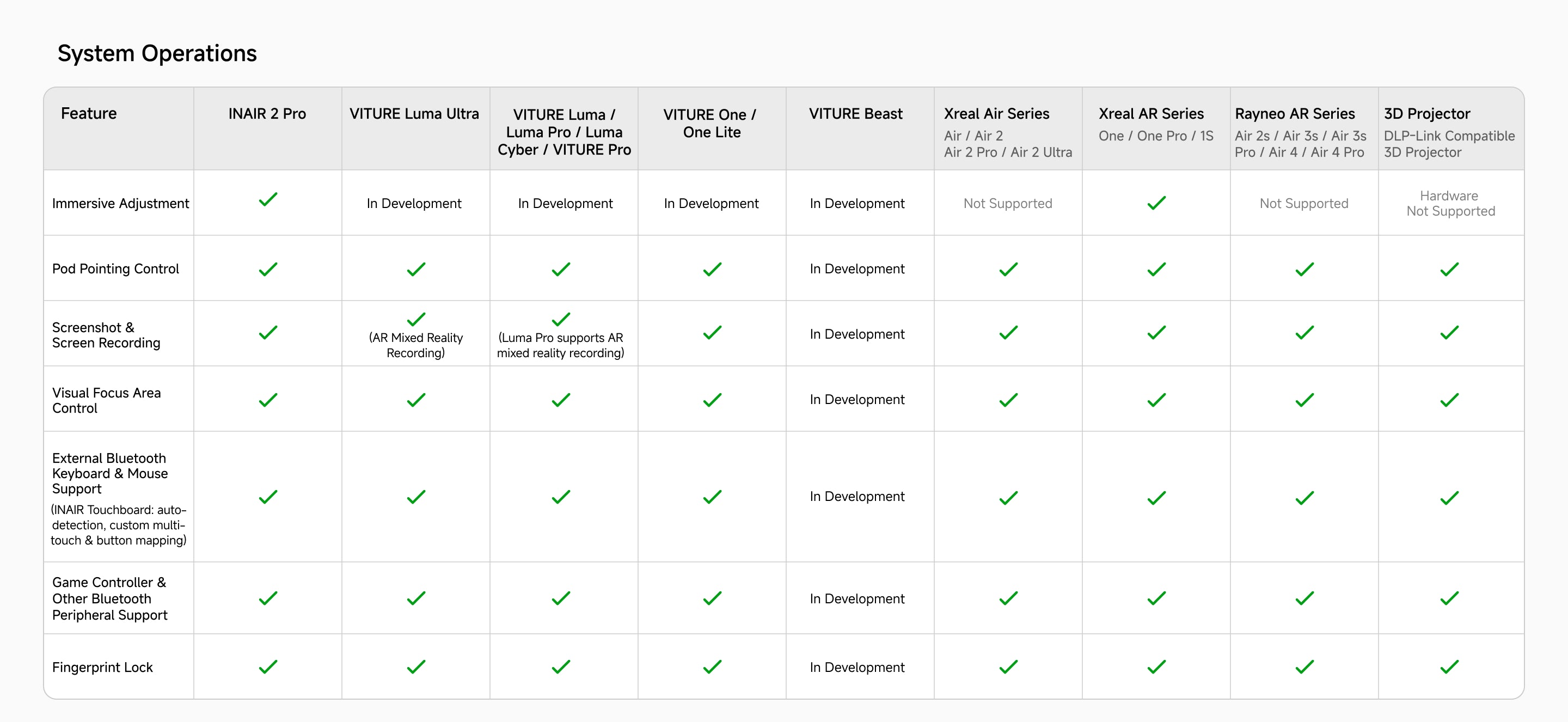Click VITURE Luma Ultra Bluetooth Keyboard checkmark
Screen dimensions: 1568x722
click(416, 497)
